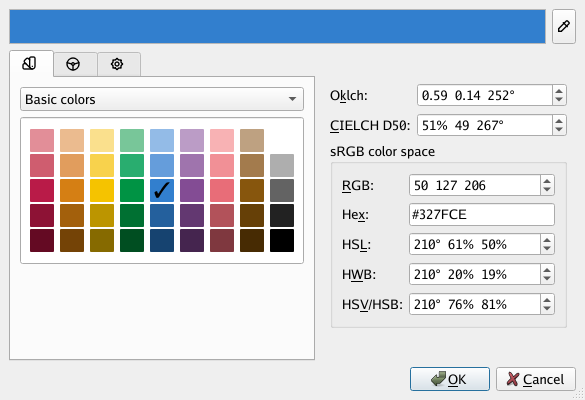The width and height of the screenshot is (585, 400).
Task: Click the HWB spinbox up arrow
Action: pyautogui.click(x=547, y=270)
